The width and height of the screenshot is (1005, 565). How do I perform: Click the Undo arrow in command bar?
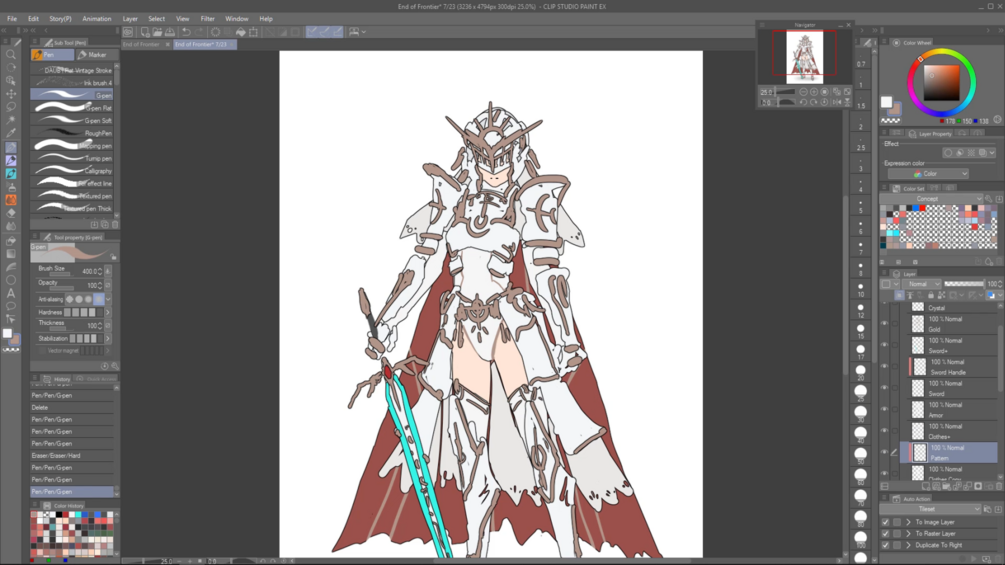pos(186,31)
